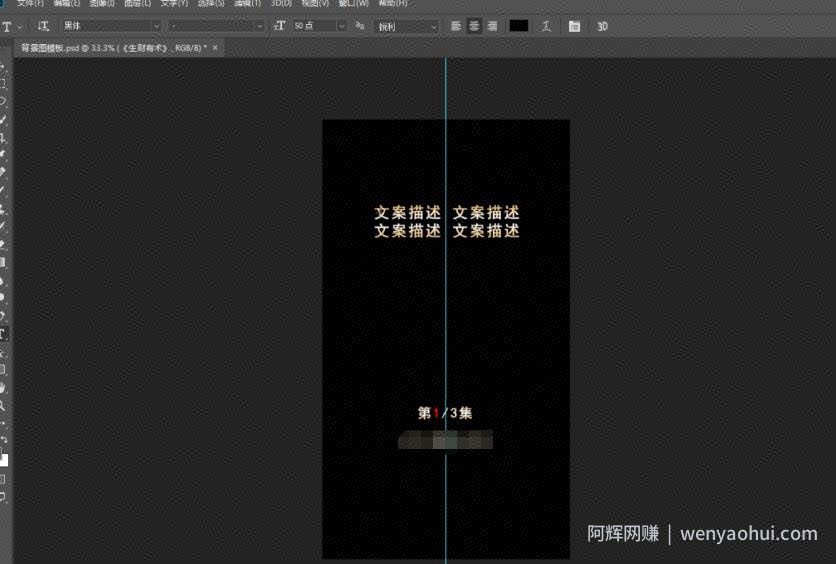Open the anti-aliasing dropdown showing 锐利
The width and height of the screenshot is (836, 564).
tap(407, 26)
